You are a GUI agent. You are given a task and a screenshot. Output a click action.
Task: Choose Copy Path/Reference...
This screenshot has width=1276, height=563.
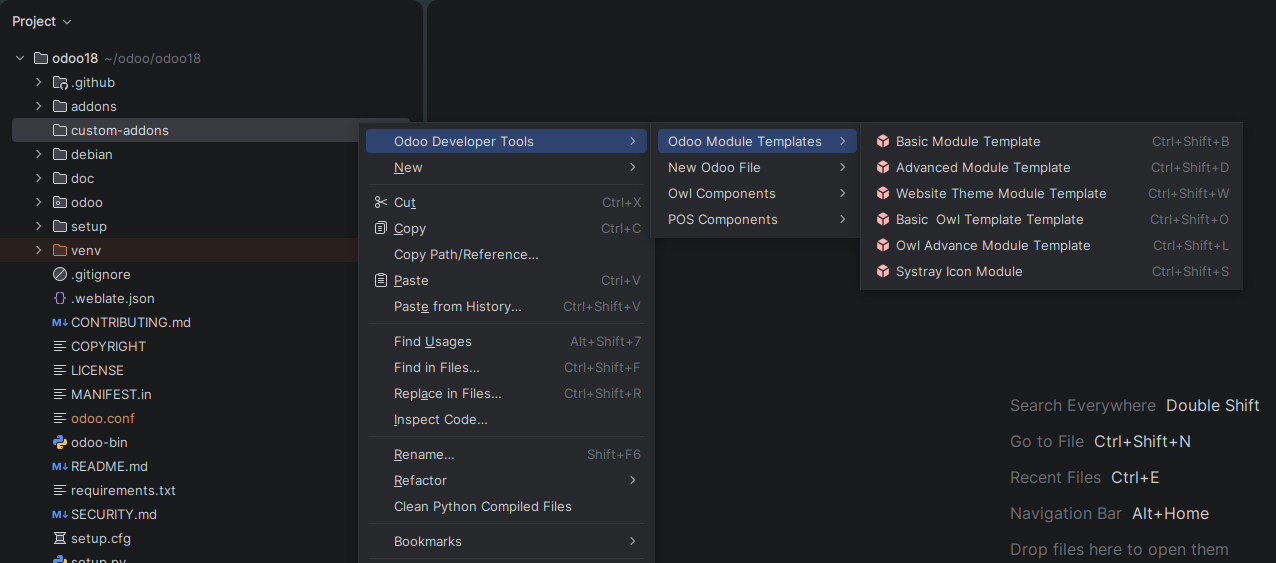[506, 254]
